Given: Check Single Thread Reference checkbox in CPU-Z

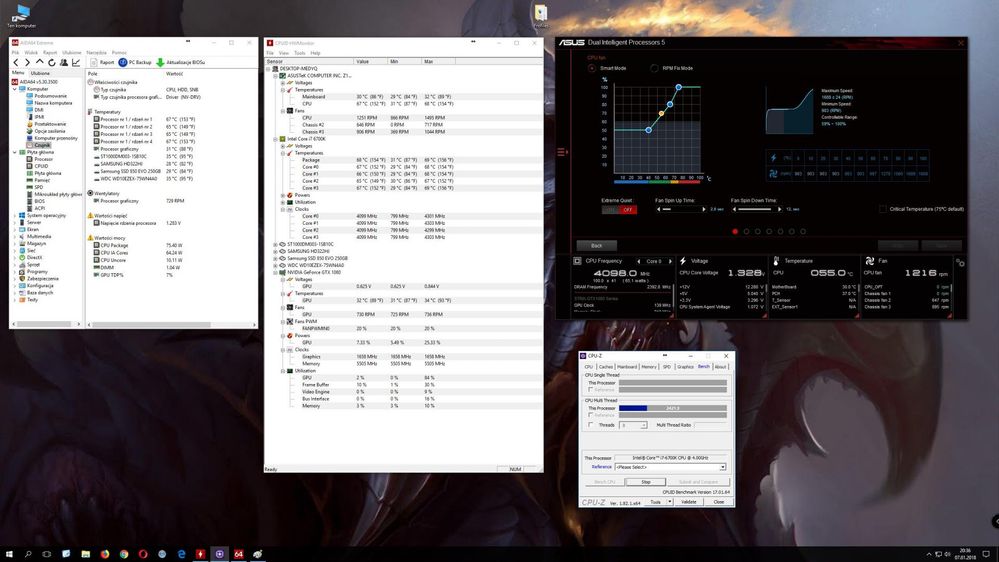Looking at the screenshot, I should click(x=591, y=390).
